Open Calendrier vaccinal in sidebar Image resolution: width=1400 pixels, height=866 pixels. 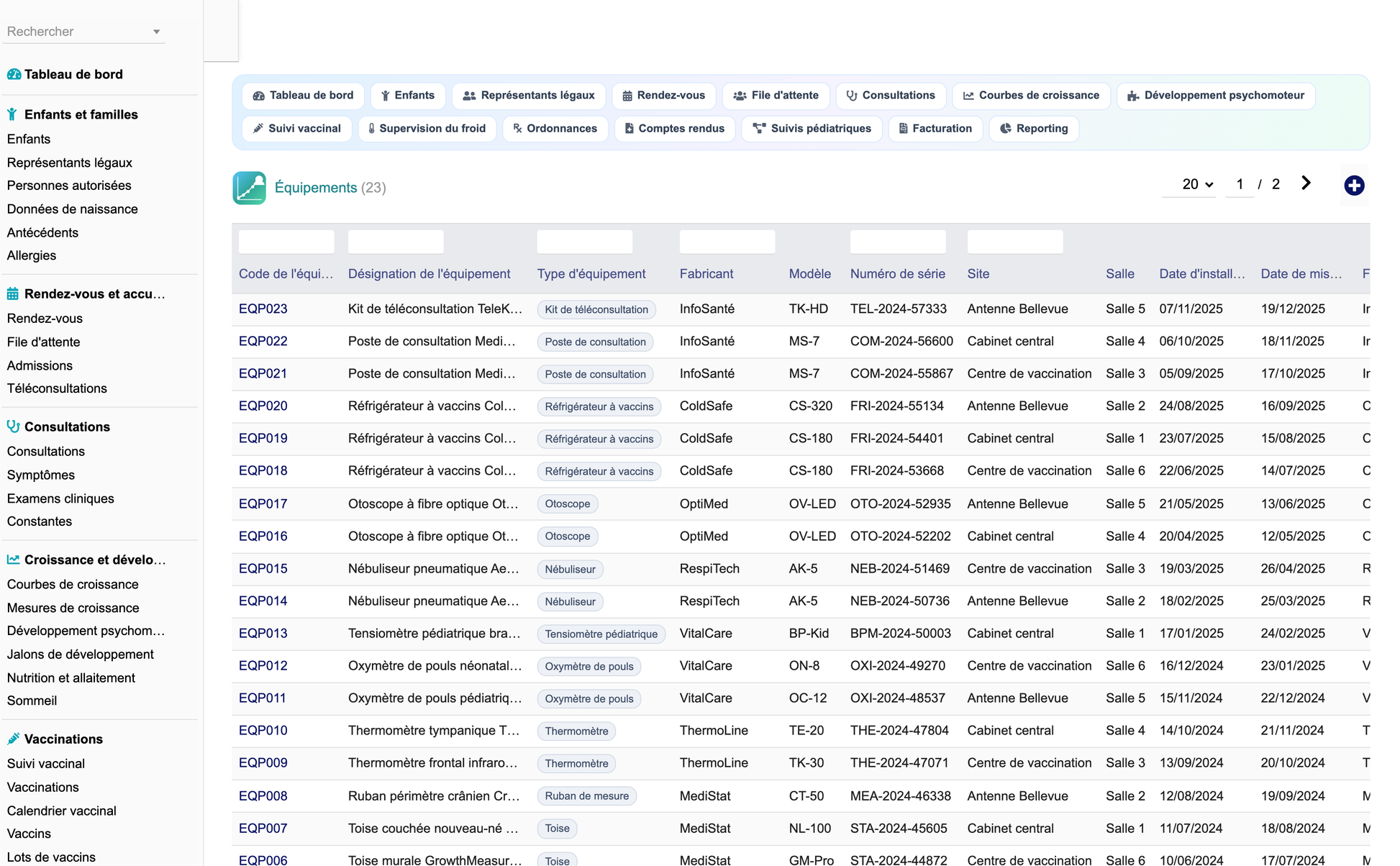click(x=62, y=811)
